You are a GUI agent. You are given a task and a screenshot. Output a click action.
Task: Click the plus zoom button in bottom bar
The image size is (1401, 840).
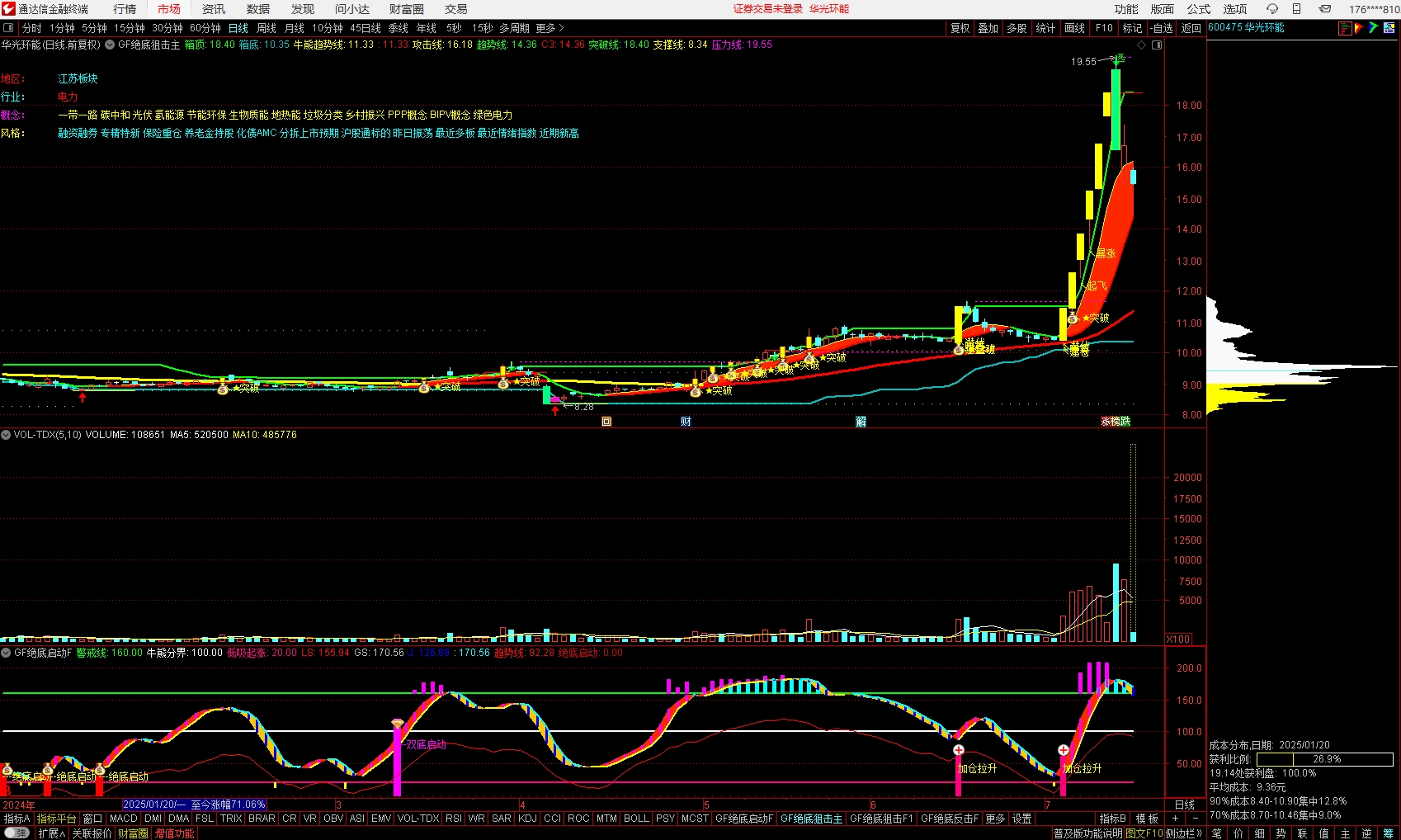1175,819
